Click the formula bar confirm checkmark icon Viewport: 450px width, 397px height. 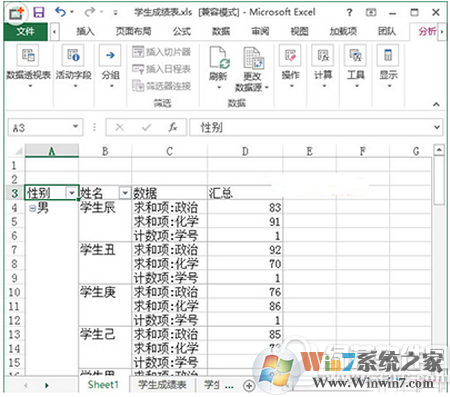pos(146,127)
